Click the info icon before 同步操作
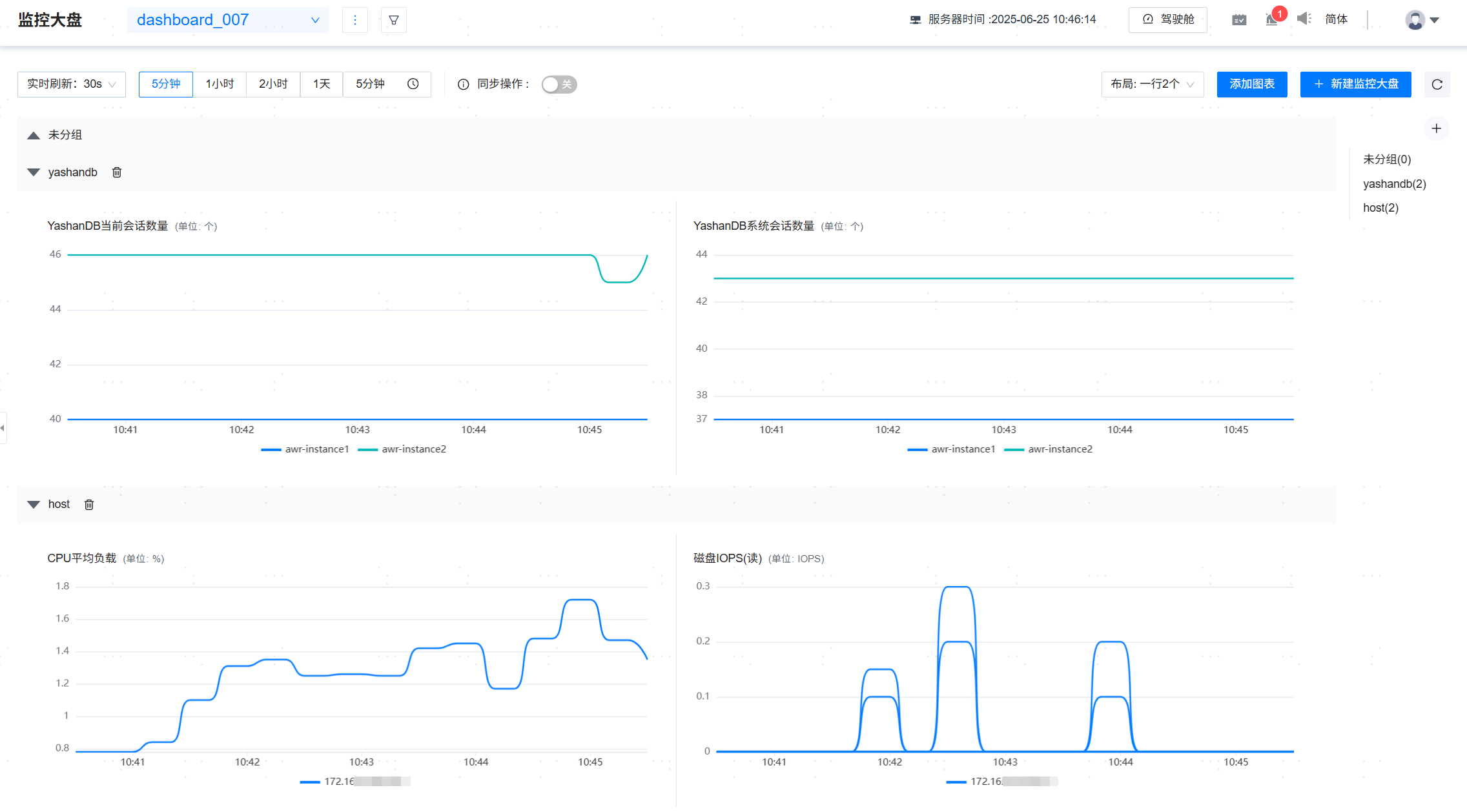The image size is (1467, 812). pyautogui.click(x=462, y=84)
